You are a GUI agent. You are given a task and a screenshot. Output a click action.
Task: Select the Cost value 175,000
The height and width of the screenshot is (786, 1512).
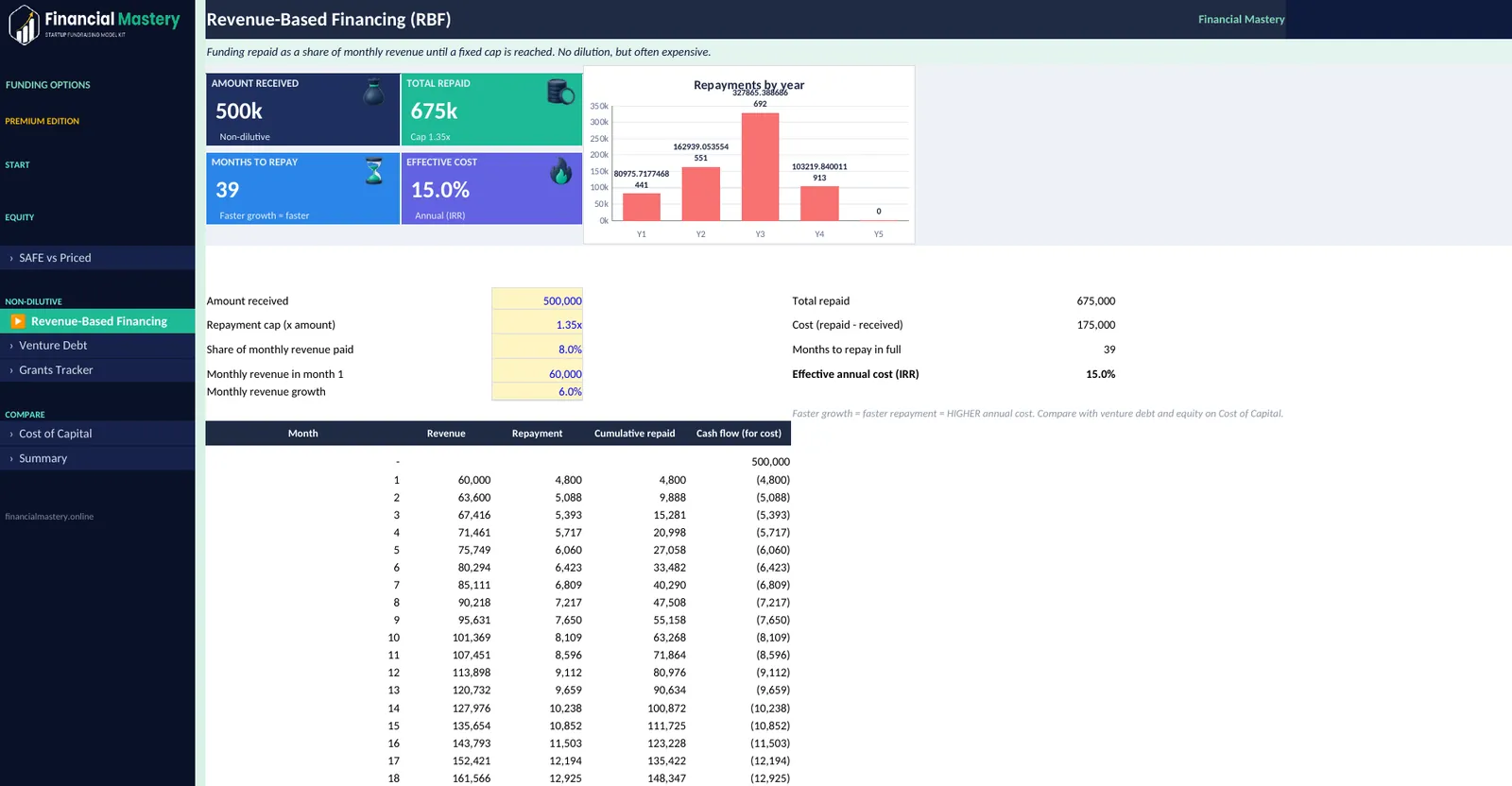(x=1095, y=325)
